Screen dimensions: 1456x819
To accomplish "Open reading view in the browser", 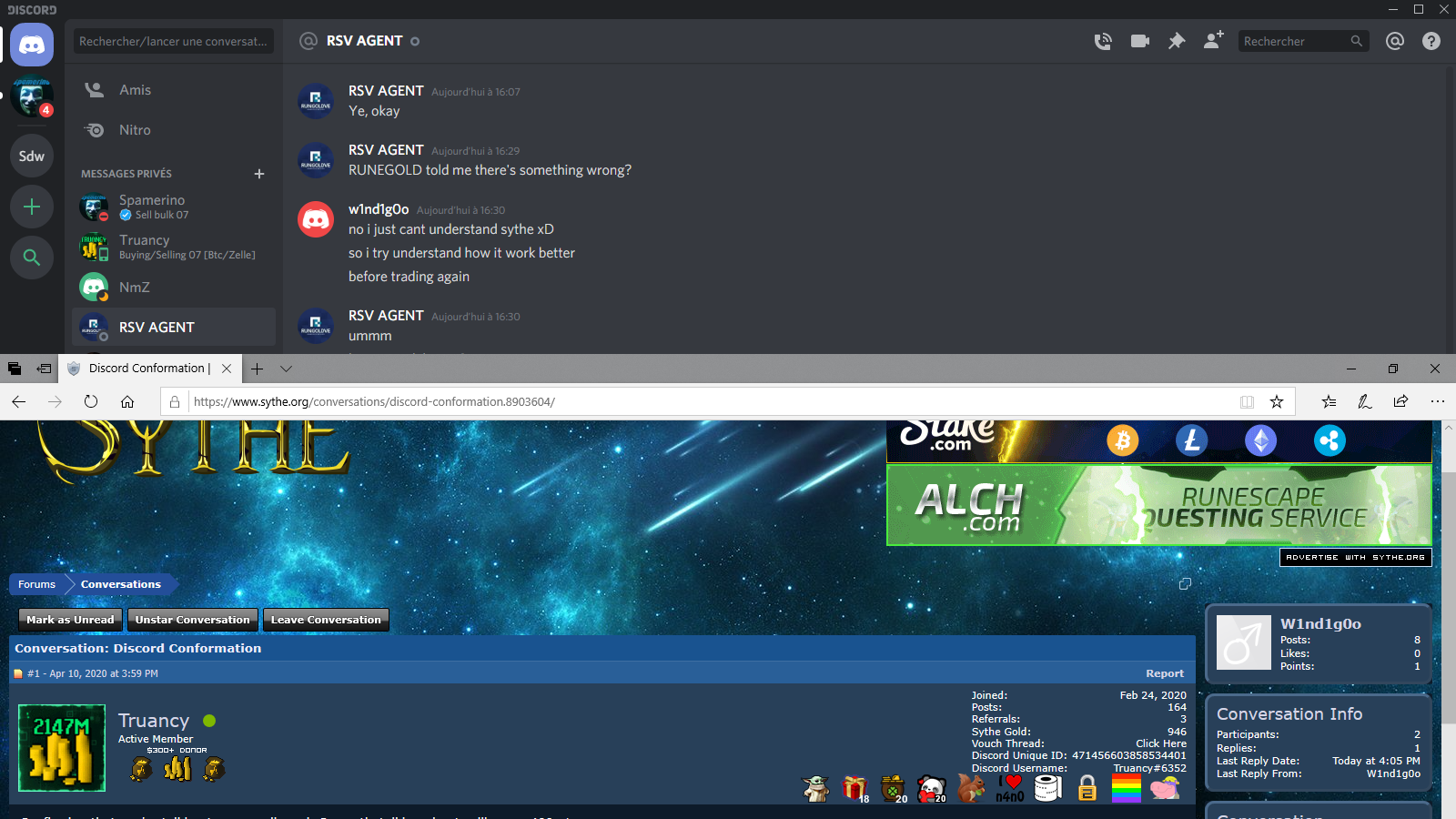I will (1247, 401).
